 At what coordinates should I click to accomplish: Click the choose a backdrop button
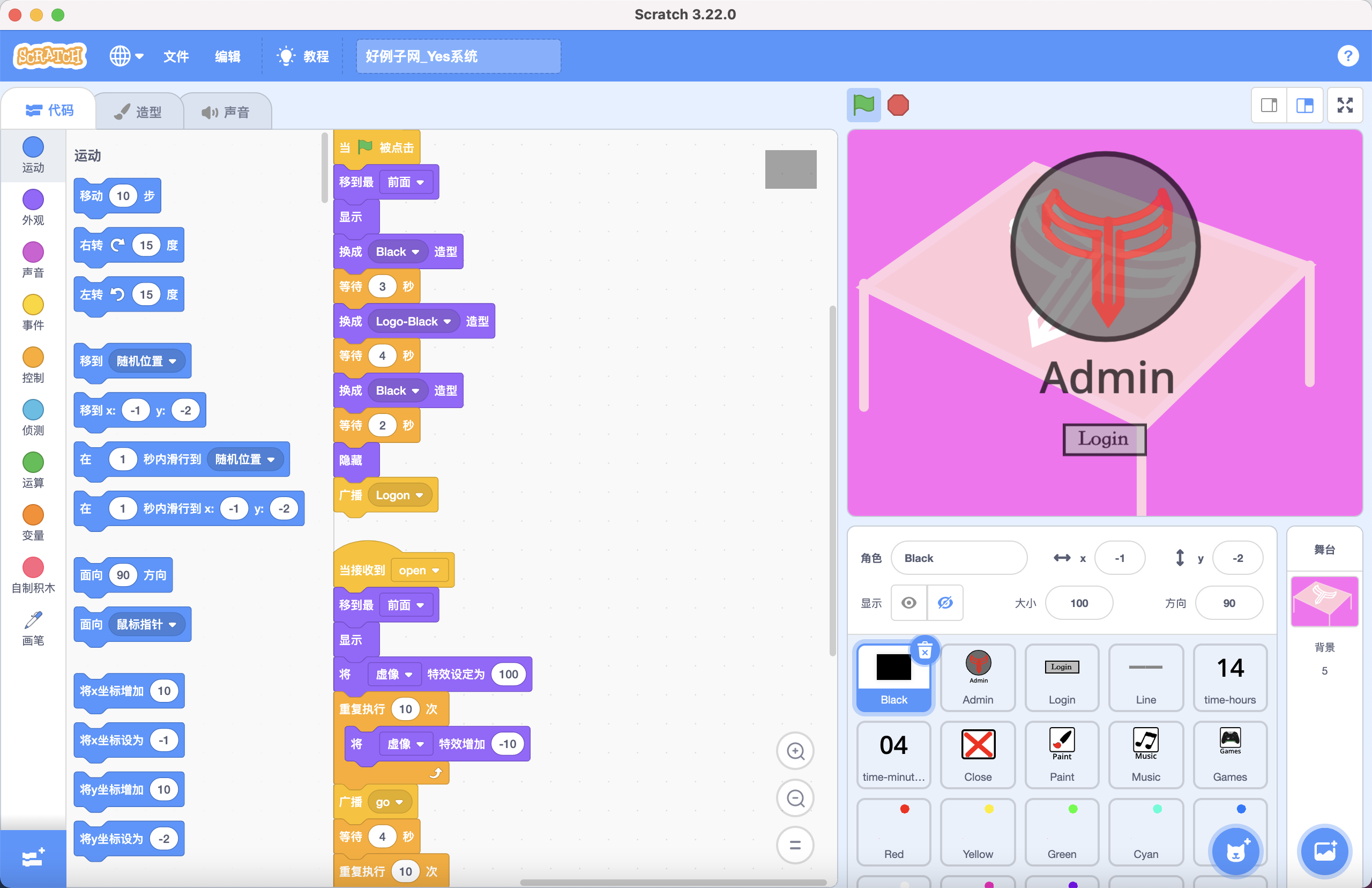(x=1324, y=852)
